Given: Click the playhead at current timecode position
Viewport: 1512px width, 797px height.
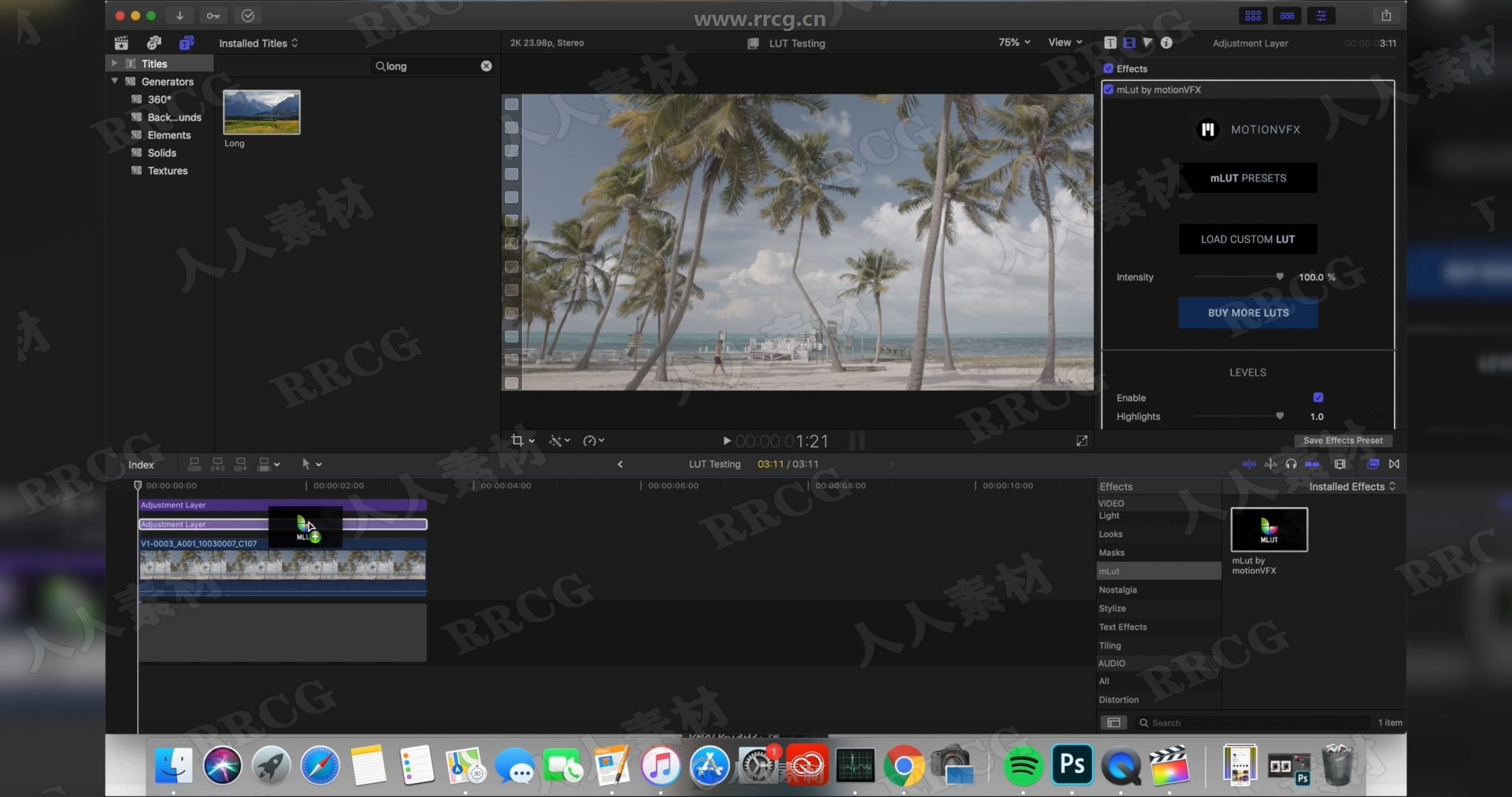Looking at the screenshot, I should [137, 485].
